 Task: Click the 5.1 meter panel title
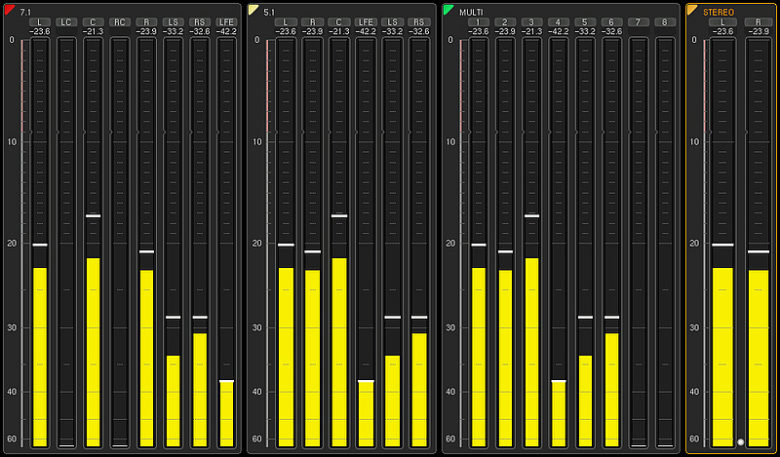click(269, 11)
